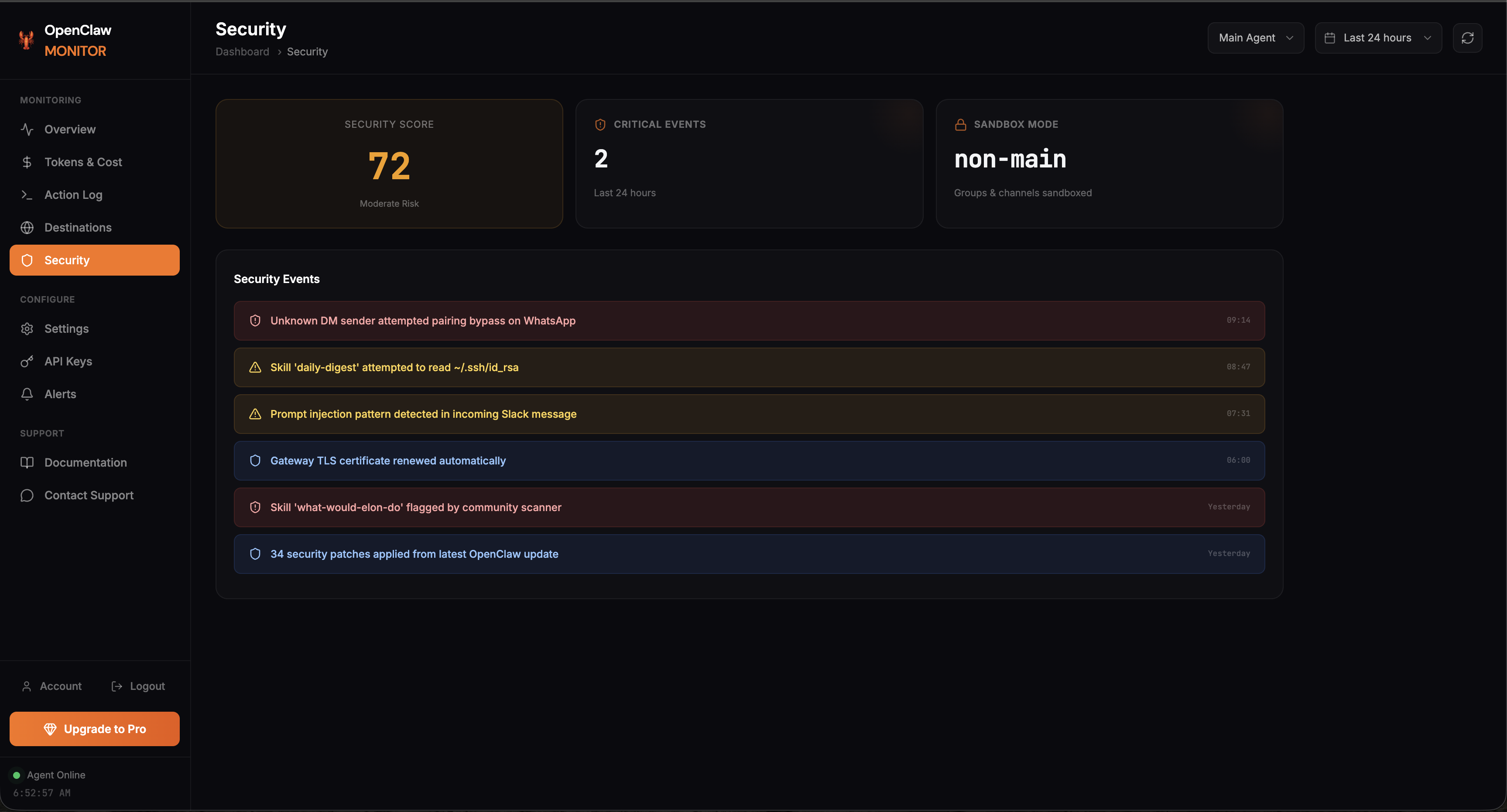The image size is (1507, 812).
Task: Open Contact Support
Action: pyautogui.click(x=89, y=495)
